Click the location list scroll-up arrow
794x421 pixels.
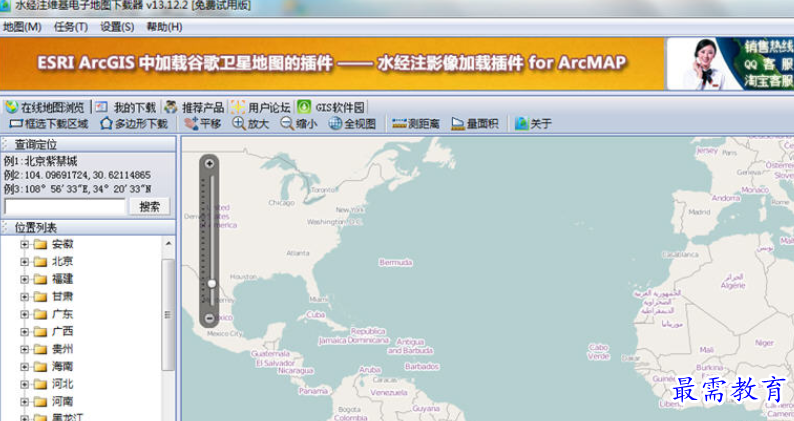168,244
